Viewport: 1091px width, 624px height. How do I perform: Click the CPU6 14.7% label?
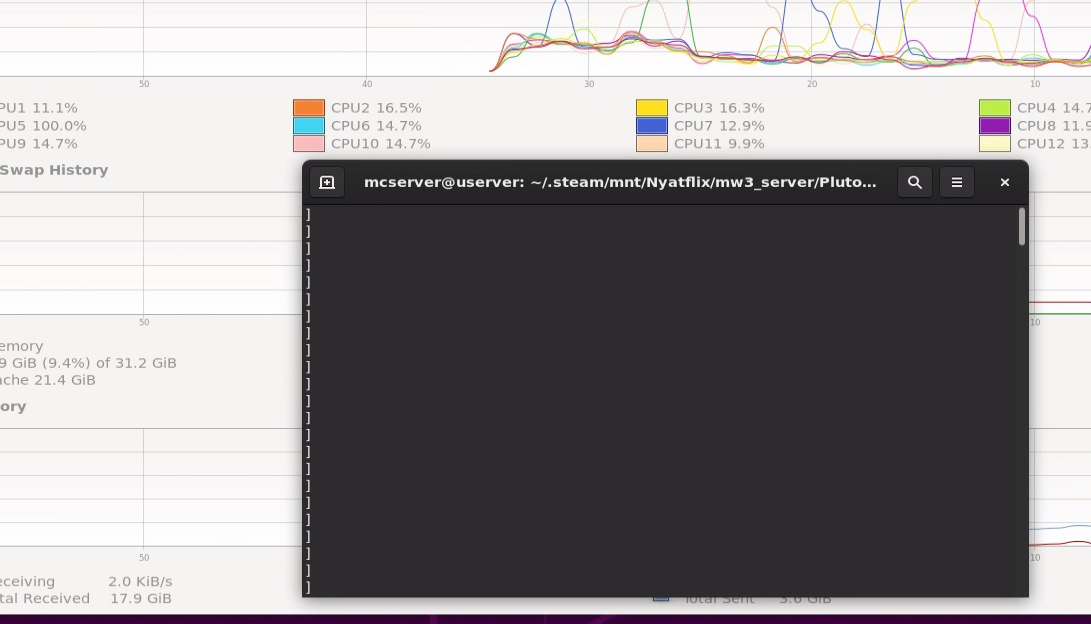376,126
